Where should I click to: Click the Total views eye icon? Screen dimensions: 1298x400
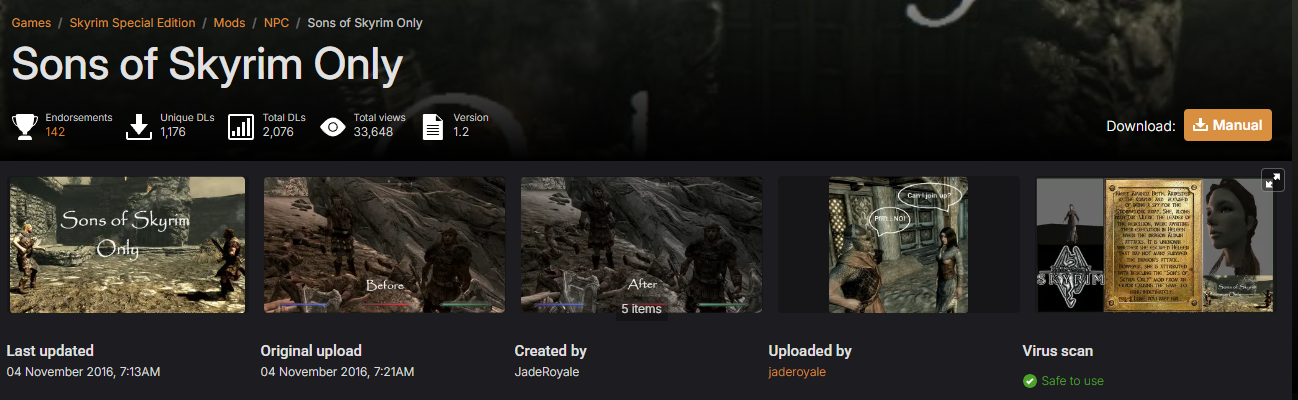click(x=333, y=127)
